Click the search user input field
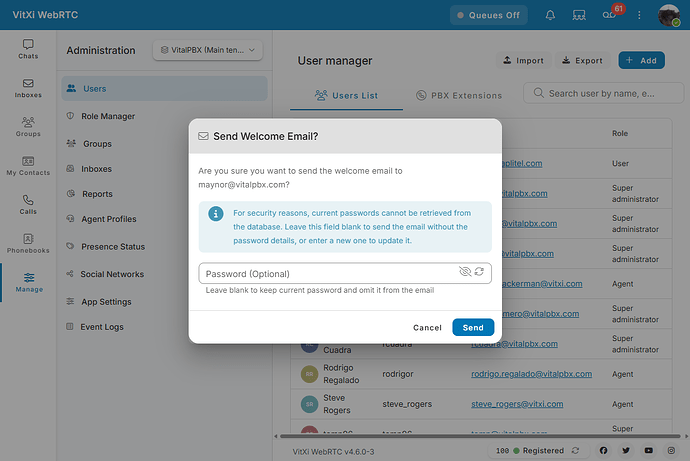This screenshot has height=461, width=690. click(x=603, y=93)
